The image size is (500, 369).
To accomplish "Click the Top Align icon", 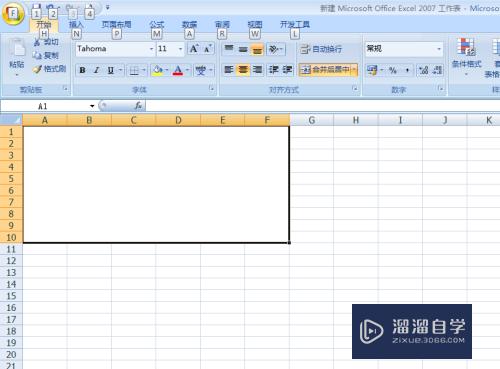I will tap(229, 49).
